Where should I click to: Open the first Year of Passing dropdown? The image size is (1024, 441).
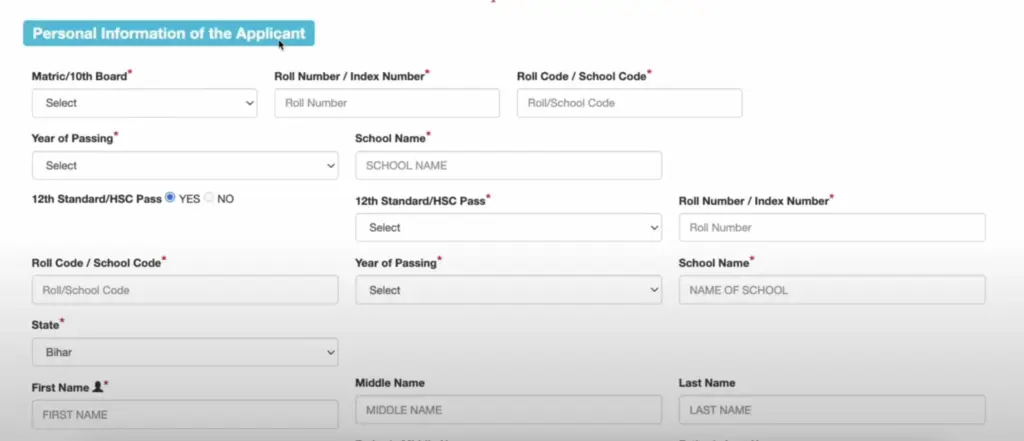(185, 165)
